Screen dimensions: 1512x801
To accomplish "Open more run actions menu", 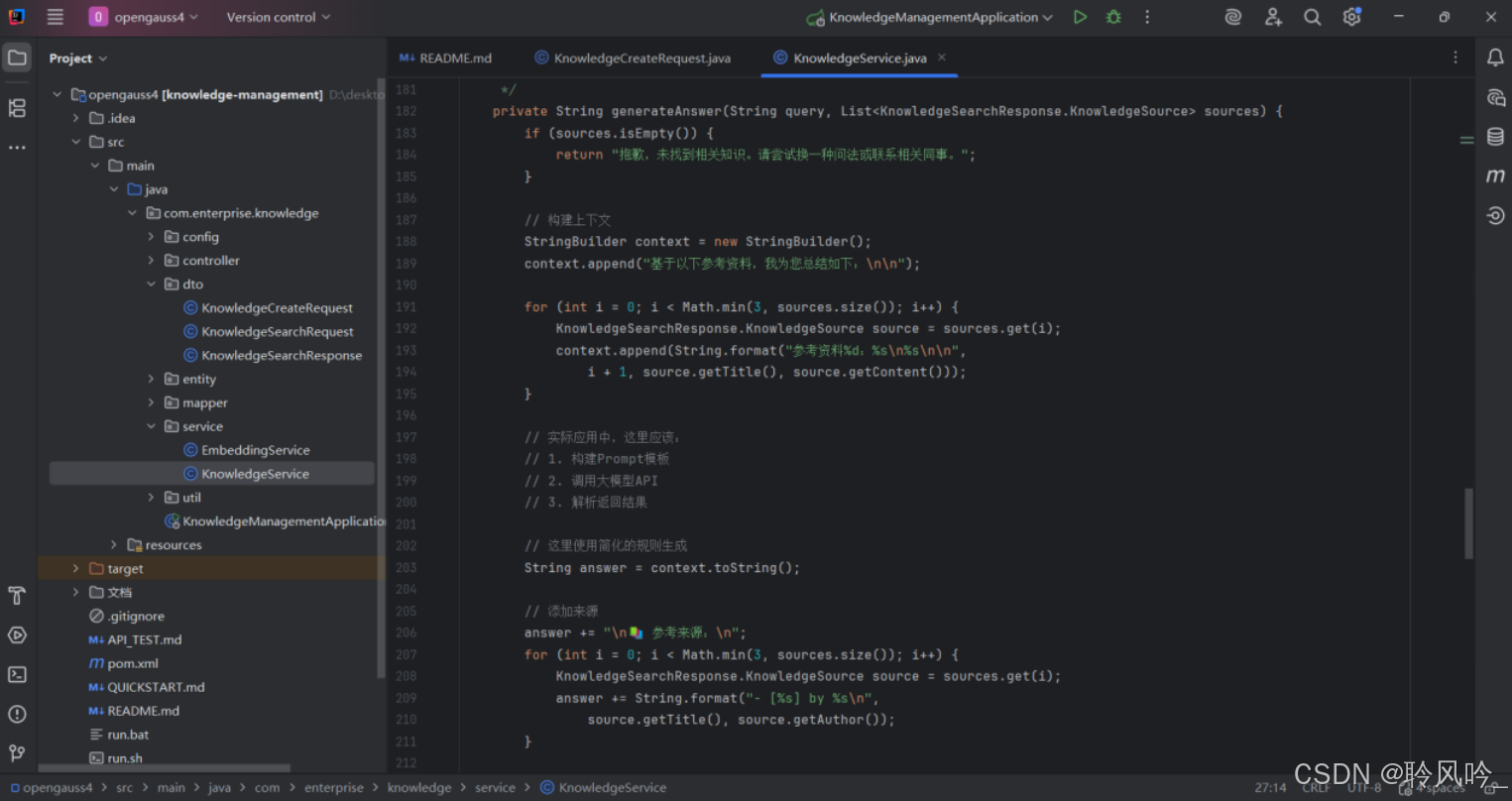I will click(1147, 17).
